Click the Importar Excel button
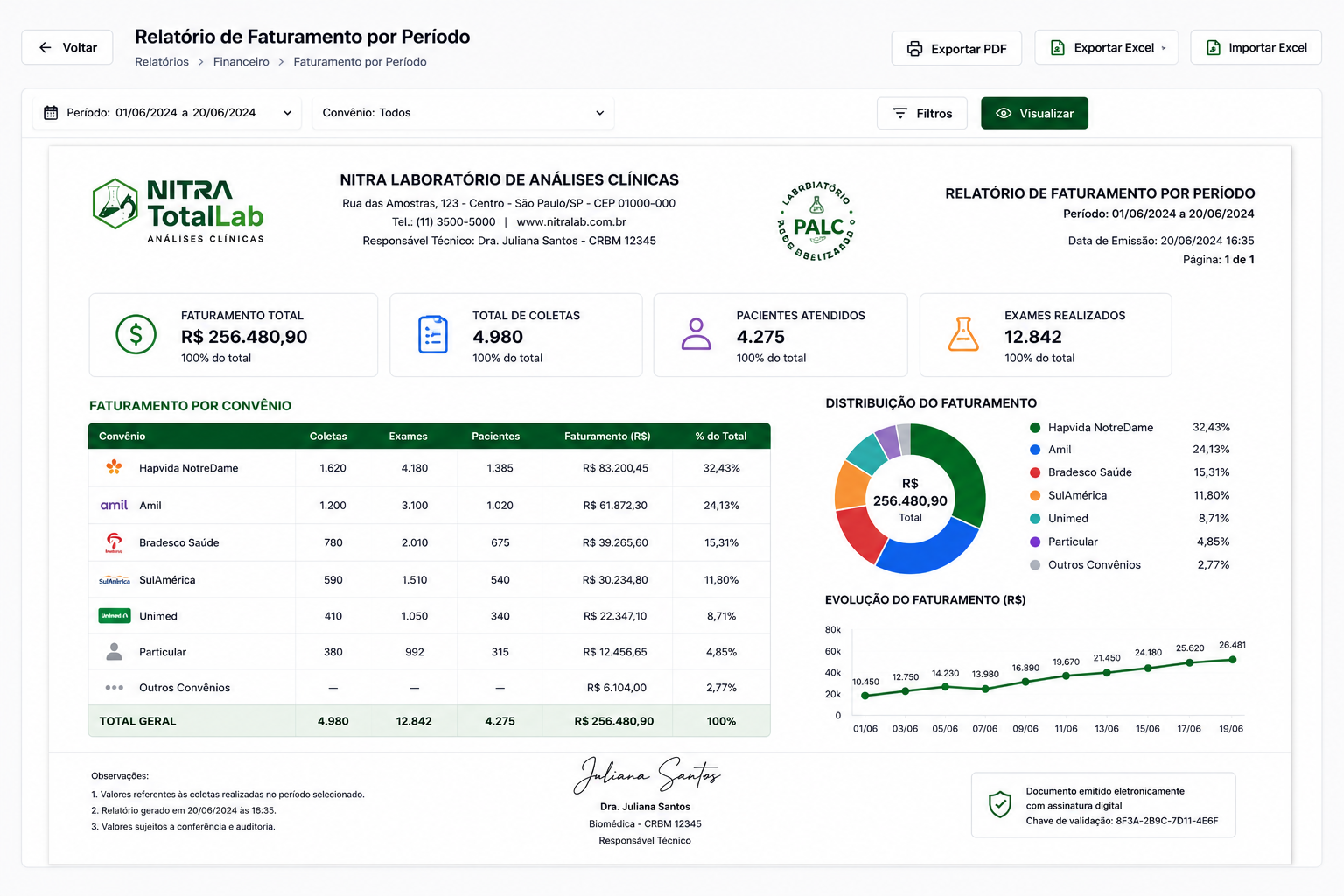This screenshot has width=1344, height=896. 1256,48
